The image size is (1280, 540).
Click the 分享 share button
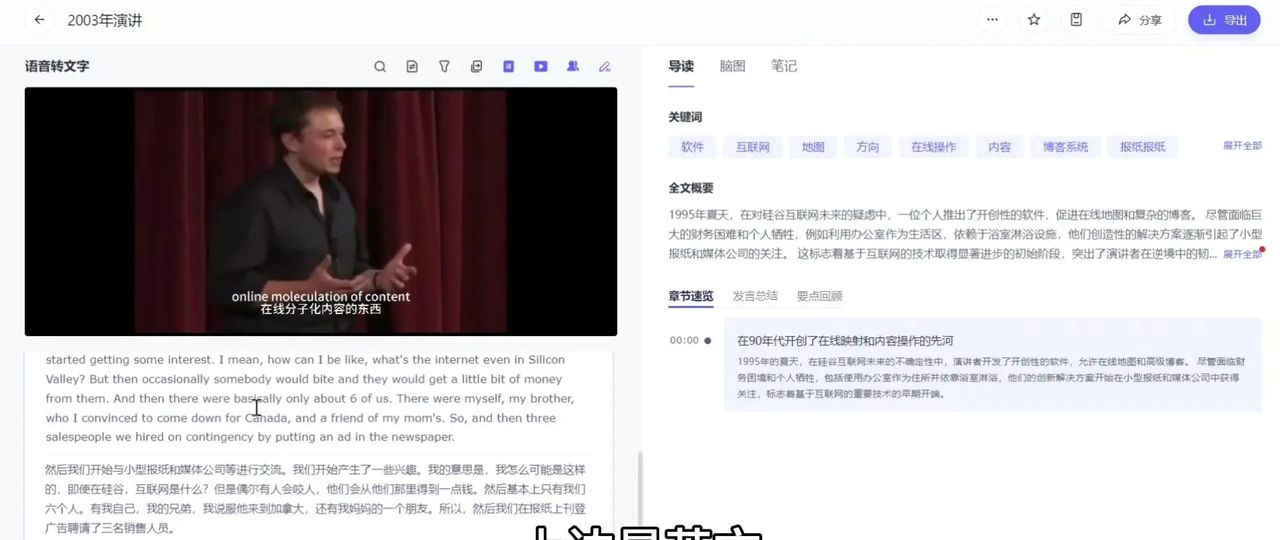click(1139, 20)
